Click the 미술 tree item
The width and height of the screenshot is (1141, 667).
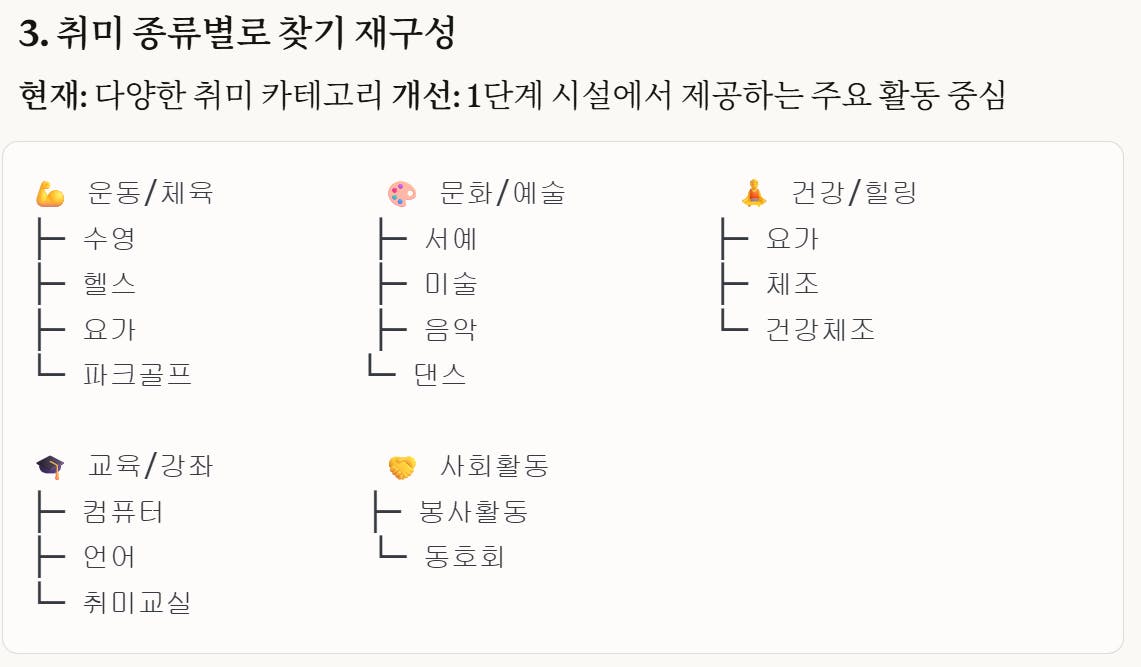451,284
